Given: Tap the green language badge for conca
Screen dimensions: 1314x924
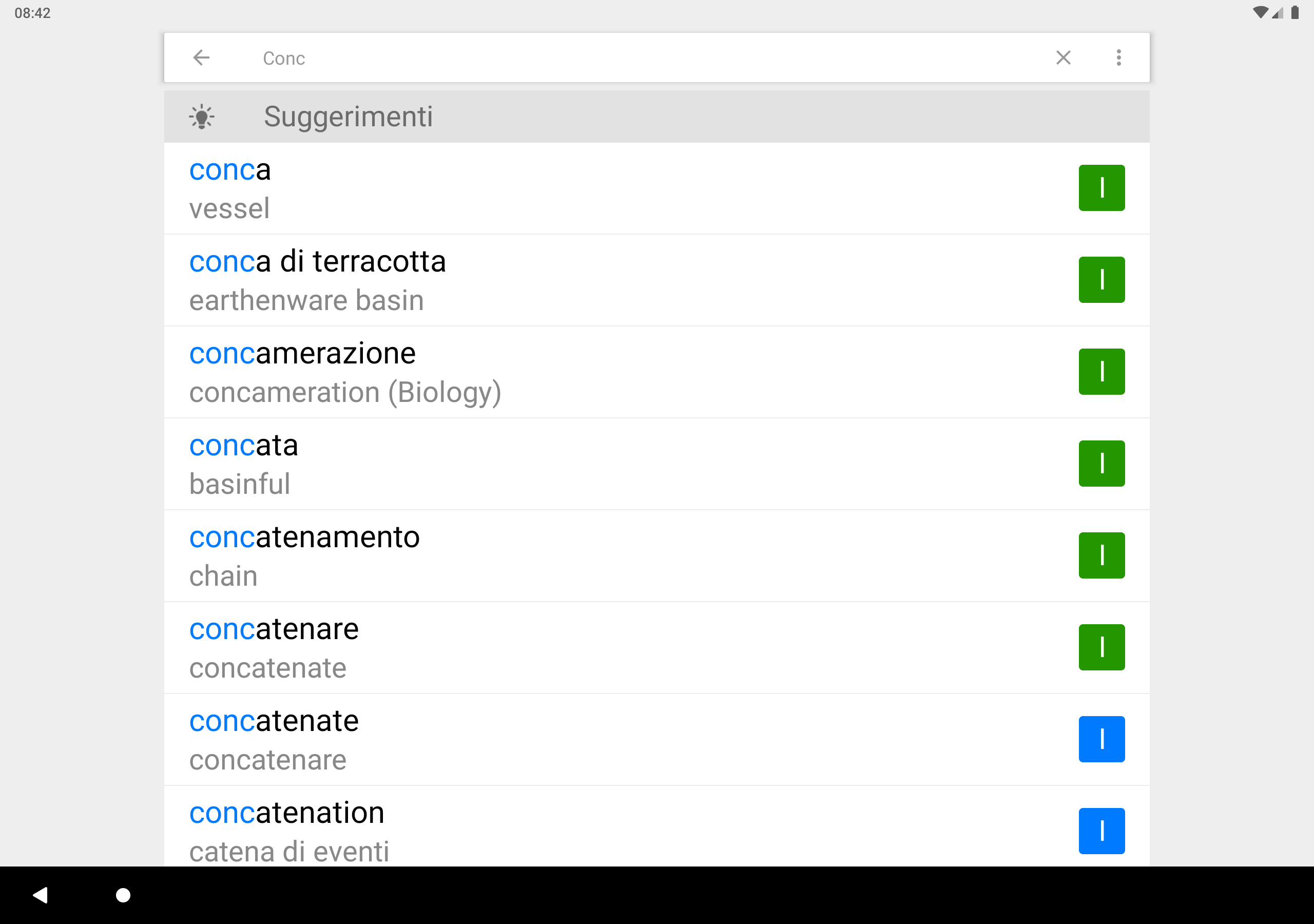Looking at the screenshot, I should click(x=1101, y=188).
